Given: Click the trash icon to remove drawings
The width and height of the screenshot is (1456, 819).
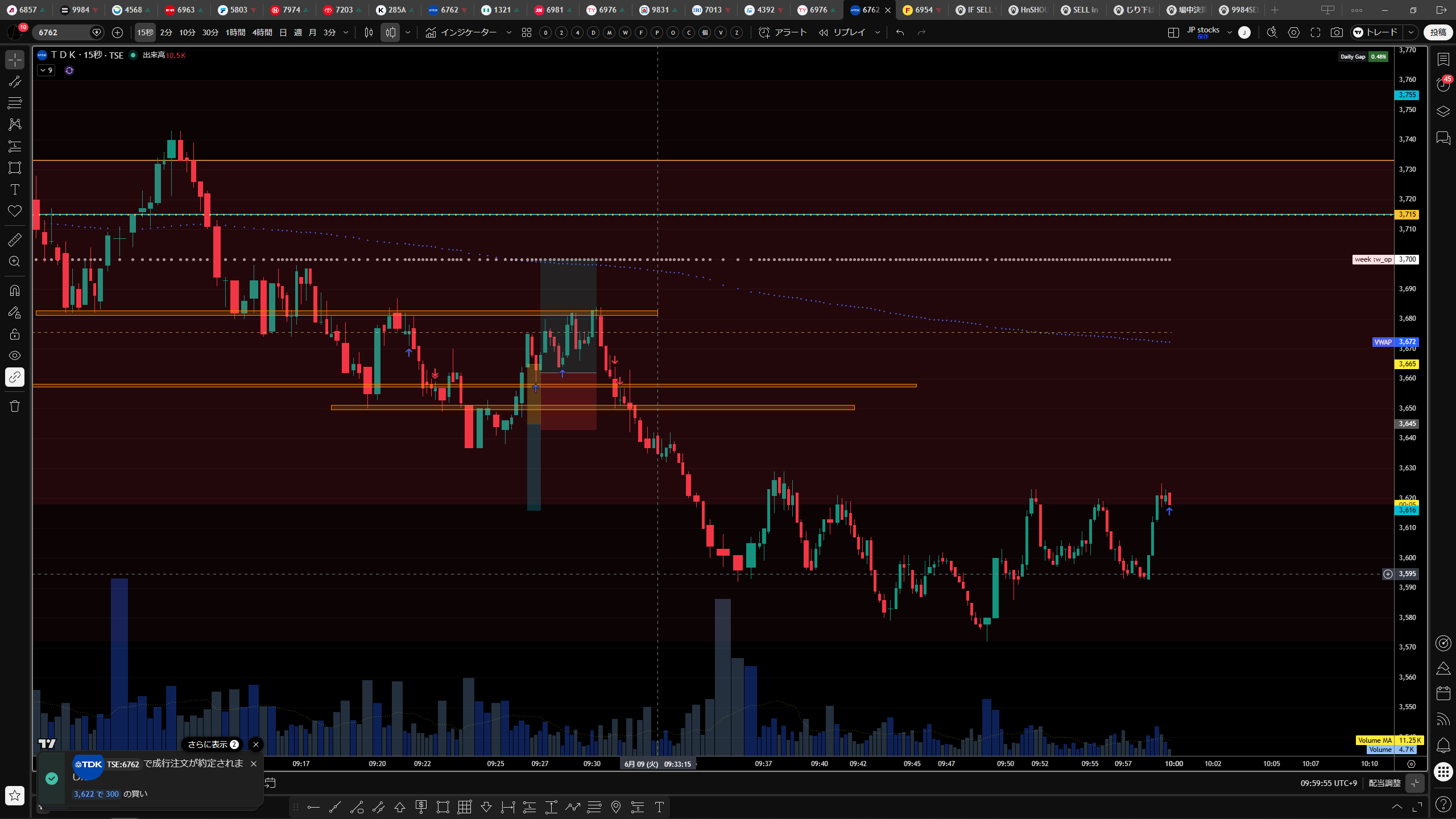Looking at the screenshot, I should pyautogui.click(x=15, y=406).
